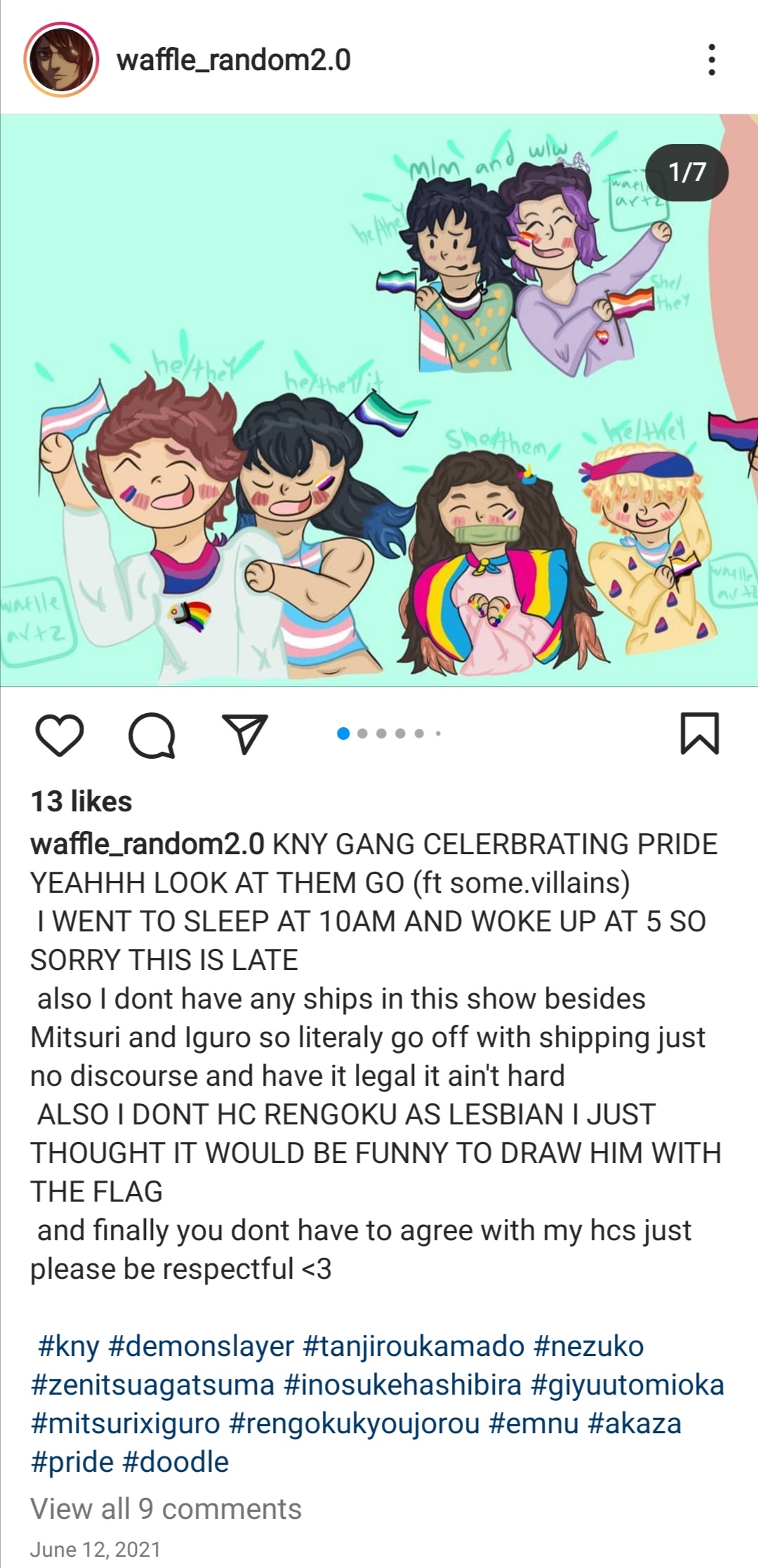
Task: Save post with bookmark icon
Action: [x=700, y=733]
